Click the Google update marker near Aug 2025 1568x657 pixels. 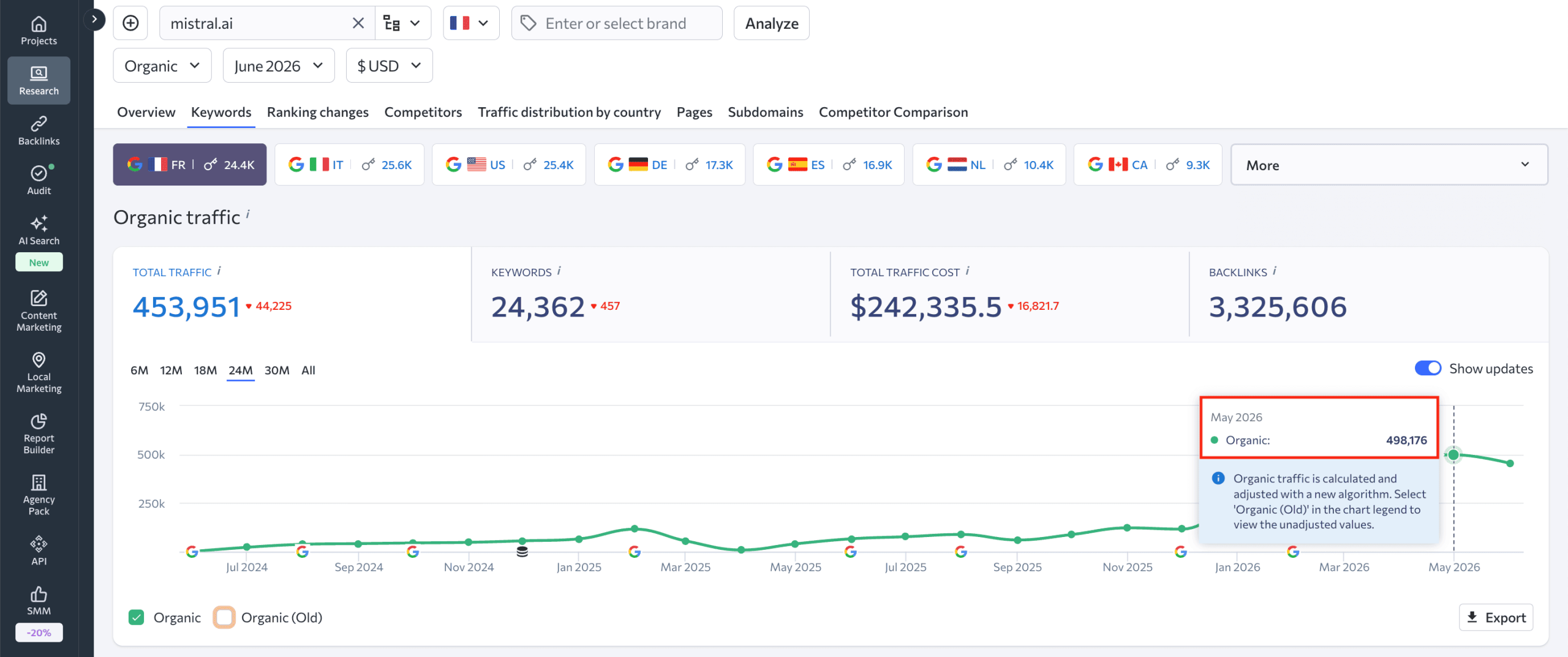[x=961, y=552]
